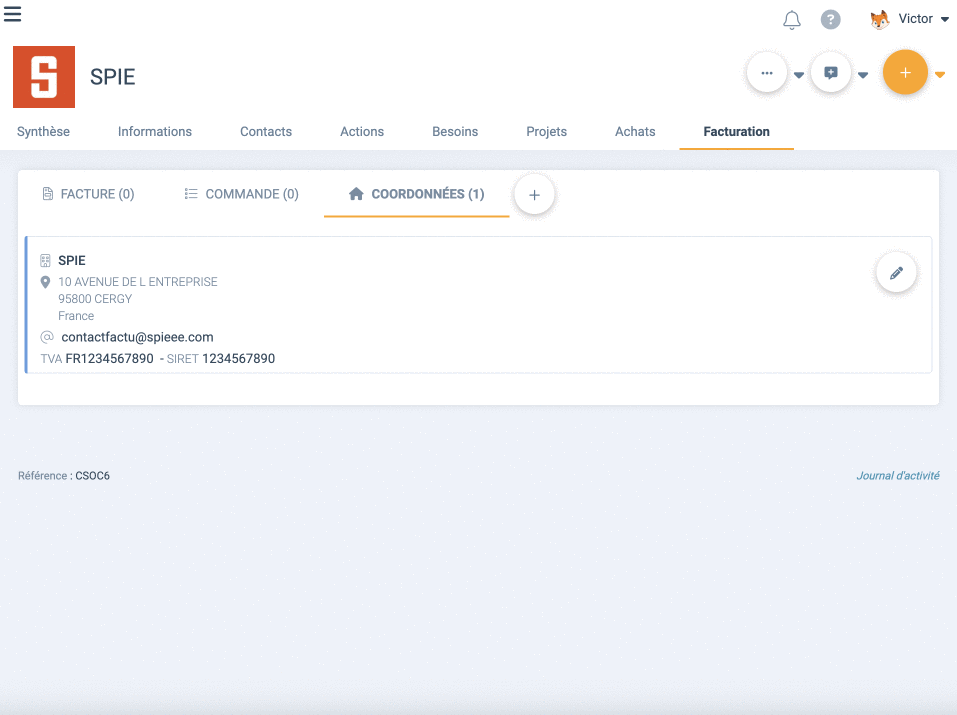
Task: Open the hamburger navigation menu
Action: [x=12, y=14]
